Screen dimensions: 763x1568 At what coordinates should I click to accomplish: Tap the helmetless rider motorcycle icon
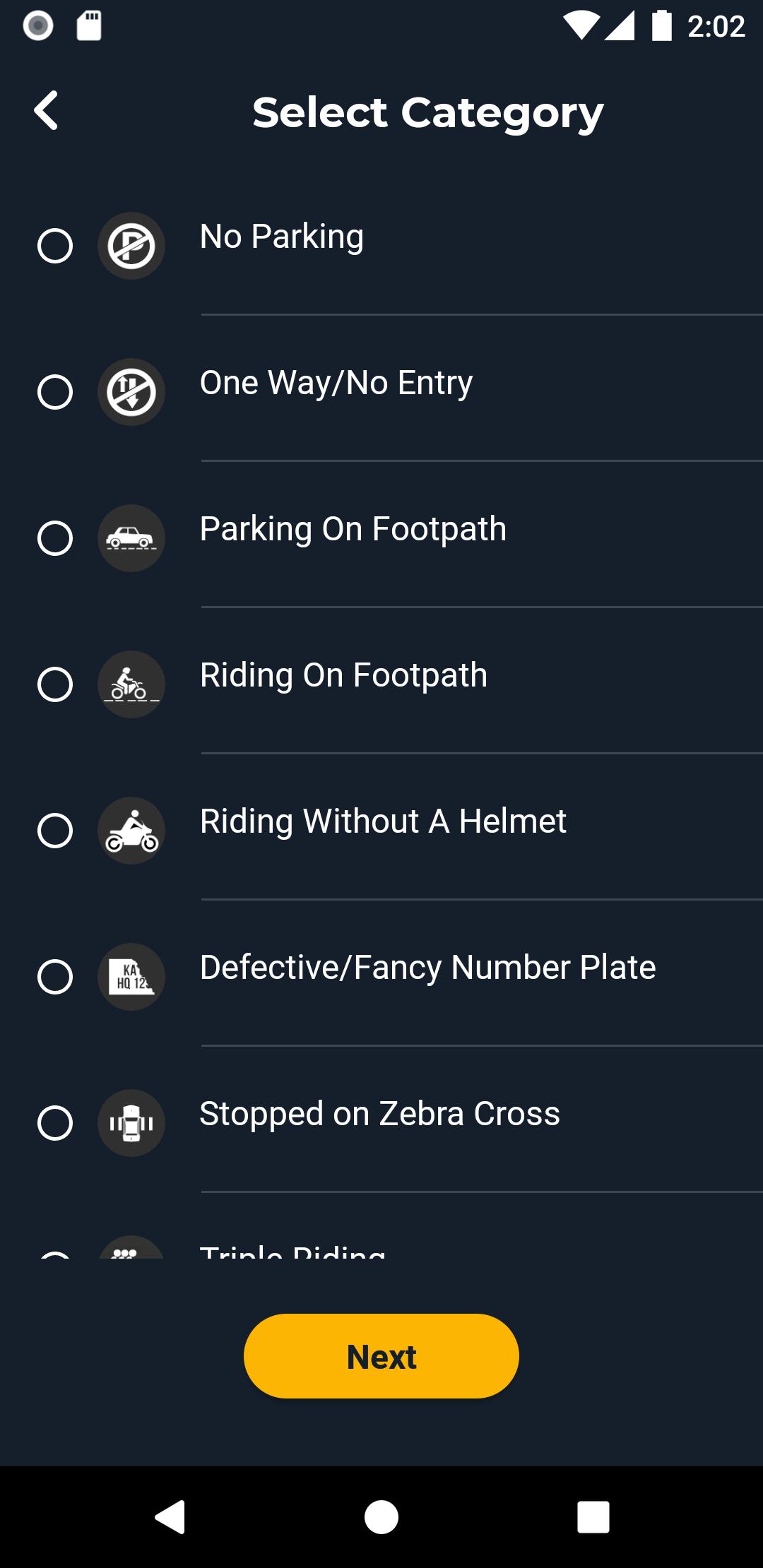tap(131, 831)
